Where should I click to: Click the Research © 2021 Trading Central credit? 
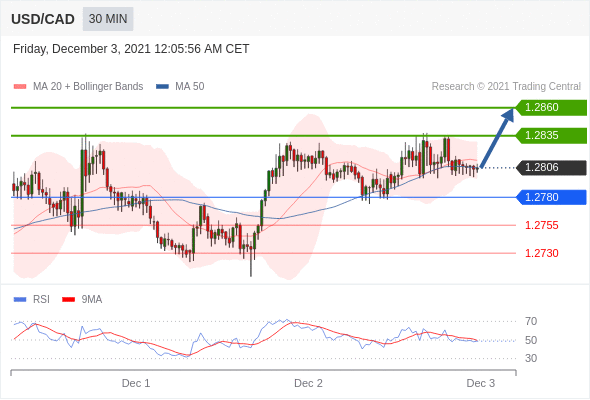tap(506, 87)
